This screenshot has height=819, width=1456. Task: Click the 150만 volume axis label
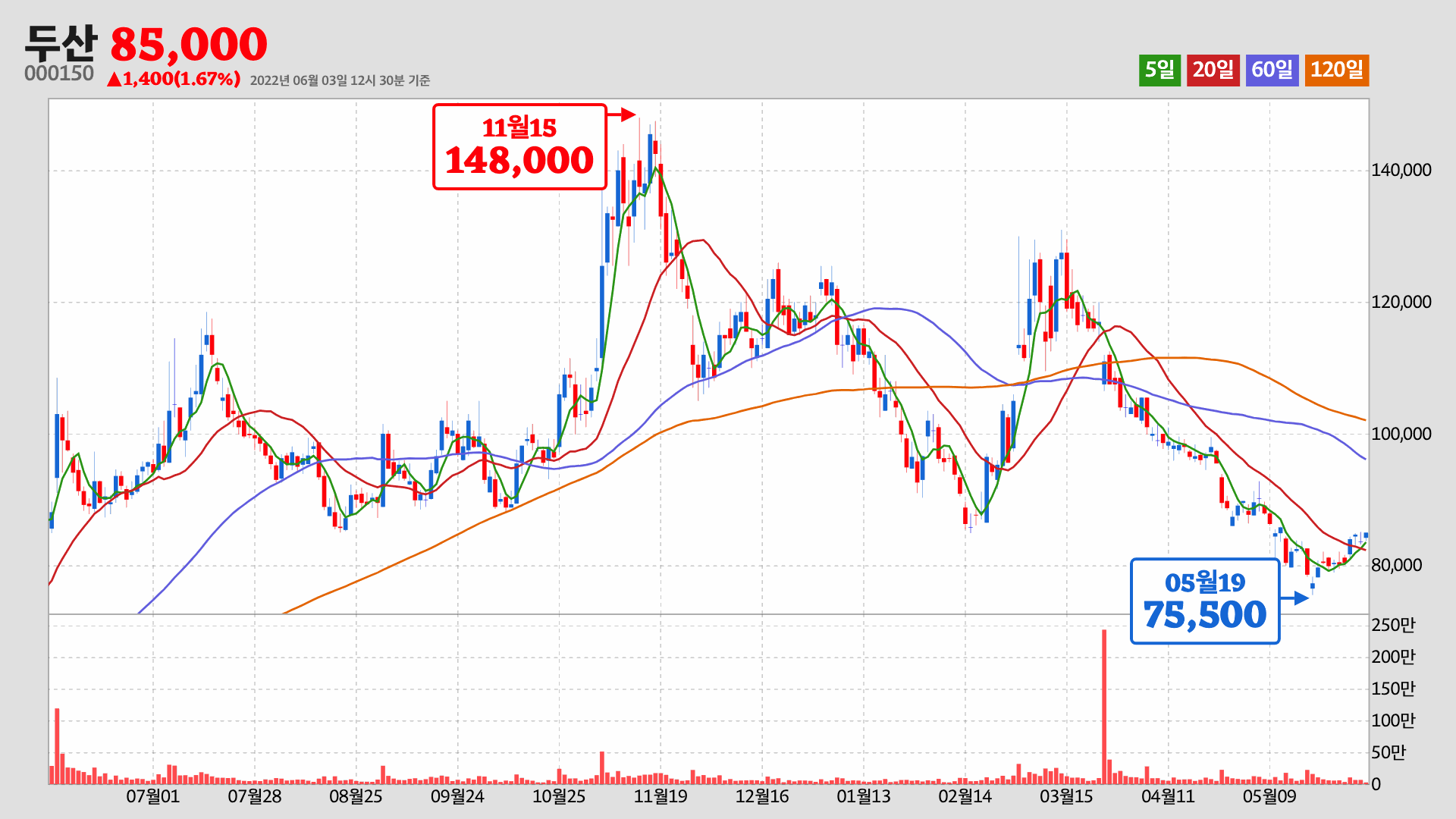1393,689
